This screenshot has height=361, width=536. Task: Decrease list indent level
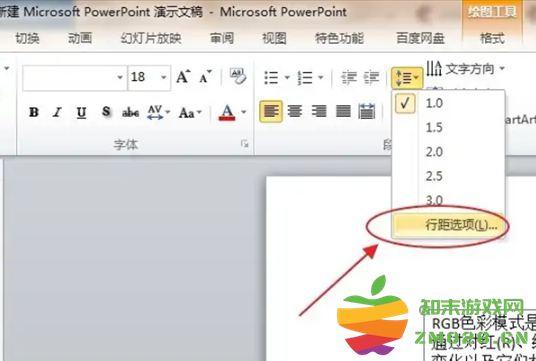(349, 78)
